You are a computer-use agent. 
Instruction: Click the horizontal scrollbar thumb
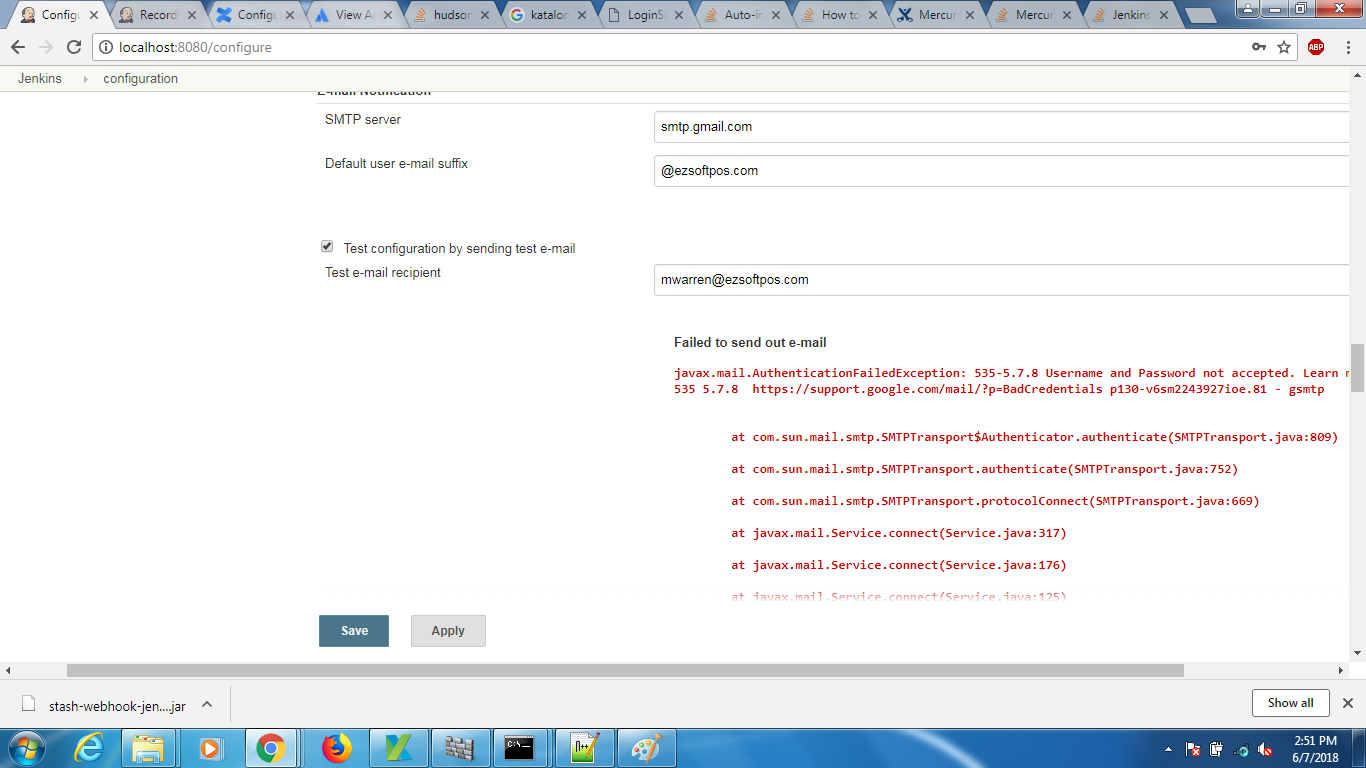coord(625,671)
